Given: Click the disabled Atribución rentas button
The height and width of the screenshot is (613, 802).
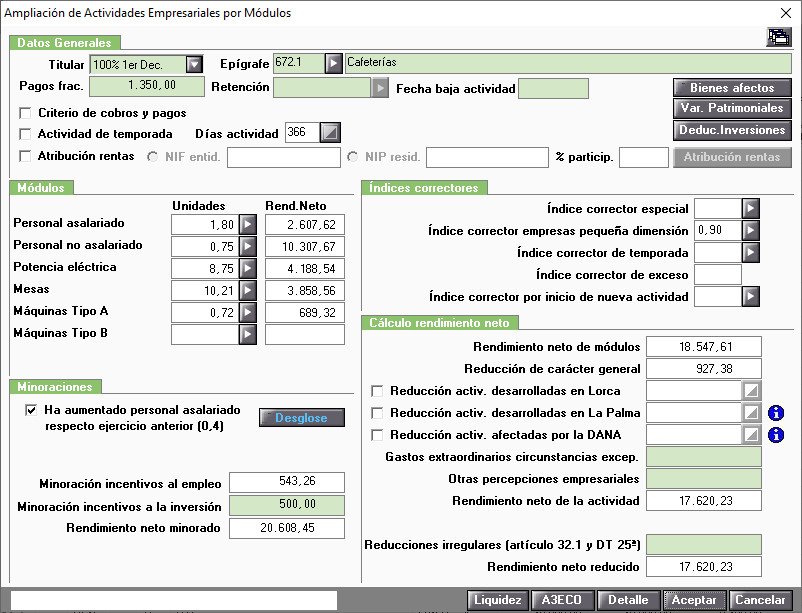Looking at the screenshot, I should pos(732,157).
